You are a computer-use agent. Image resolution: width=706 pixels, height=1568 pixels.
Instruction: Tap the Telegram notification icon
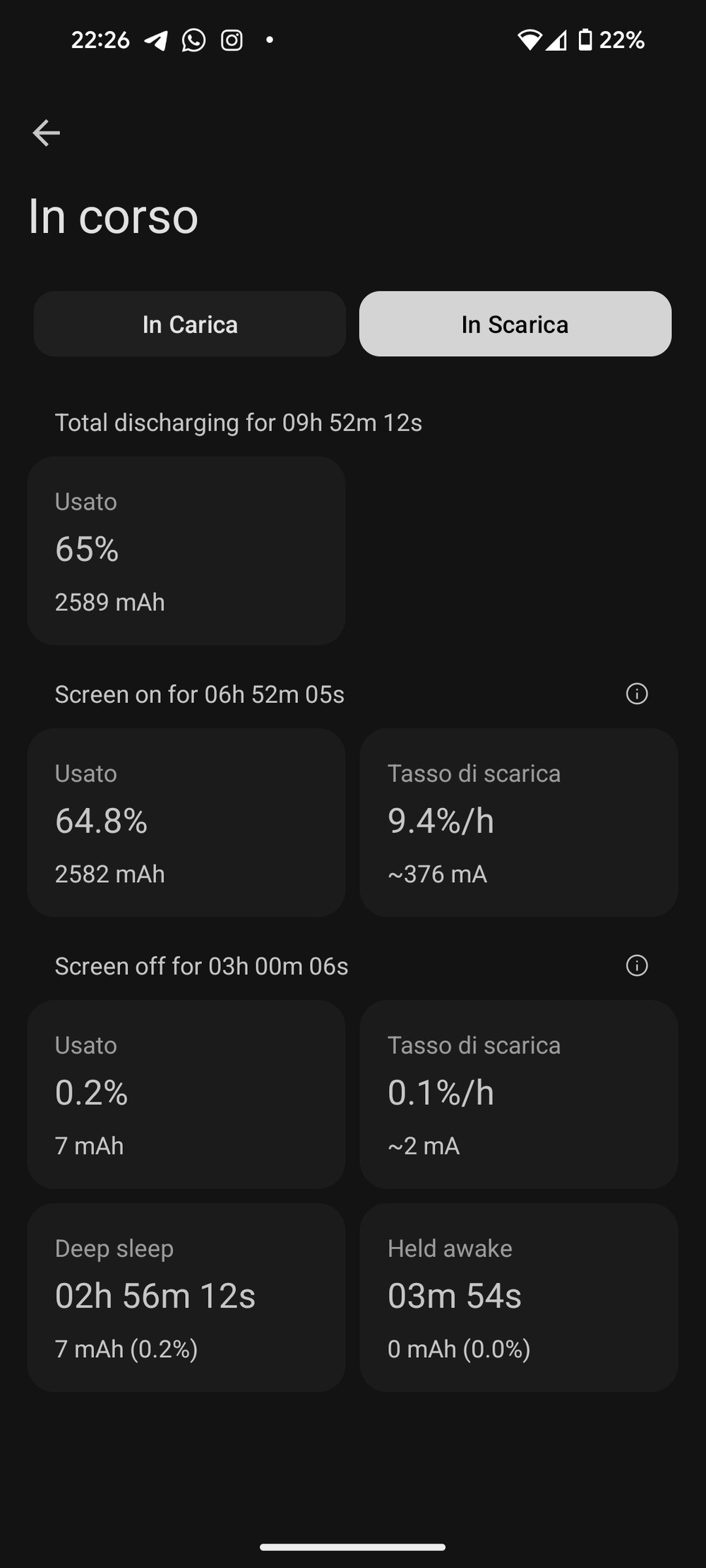pyautogui.click(x=156, y=40)
